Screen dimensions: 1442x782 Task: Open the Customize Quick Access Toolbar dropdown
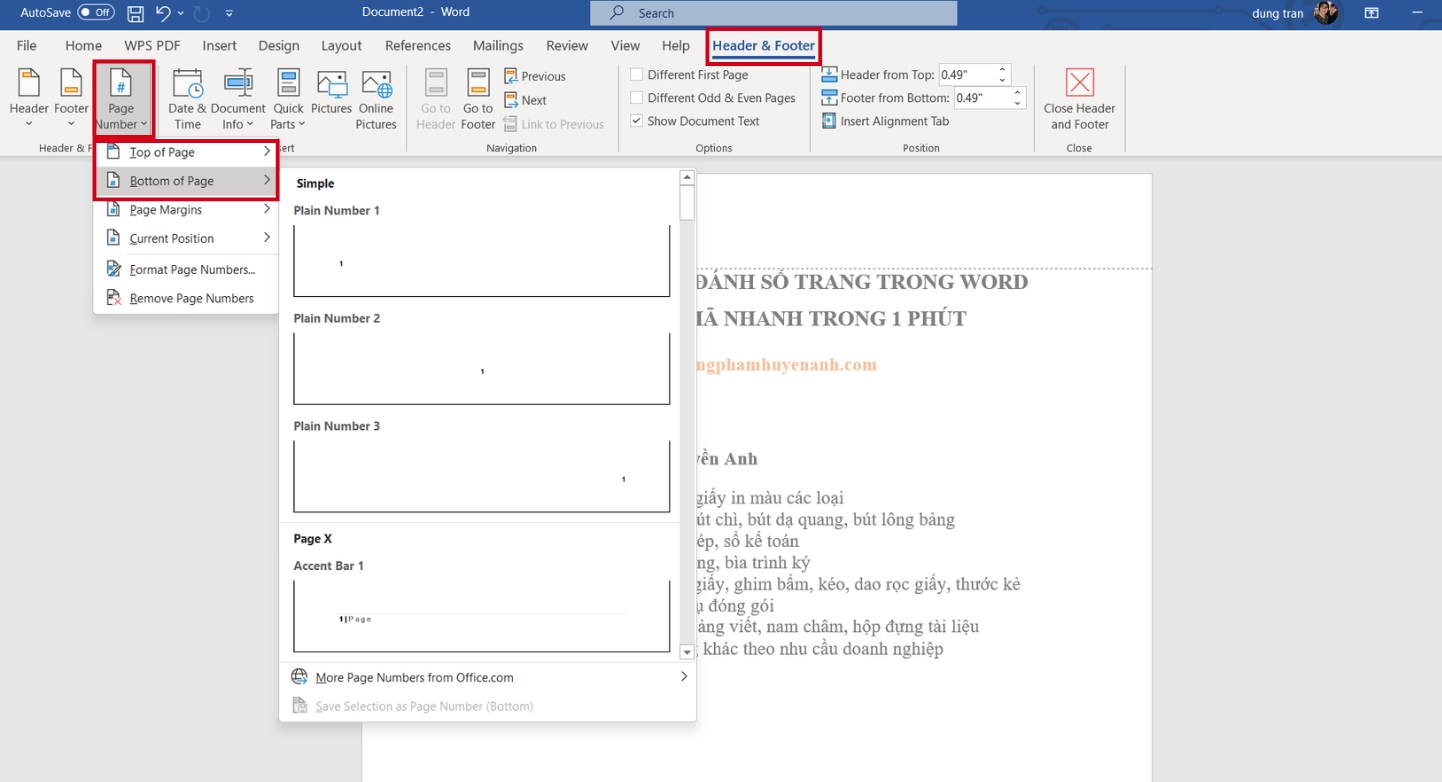click(229, 14)
